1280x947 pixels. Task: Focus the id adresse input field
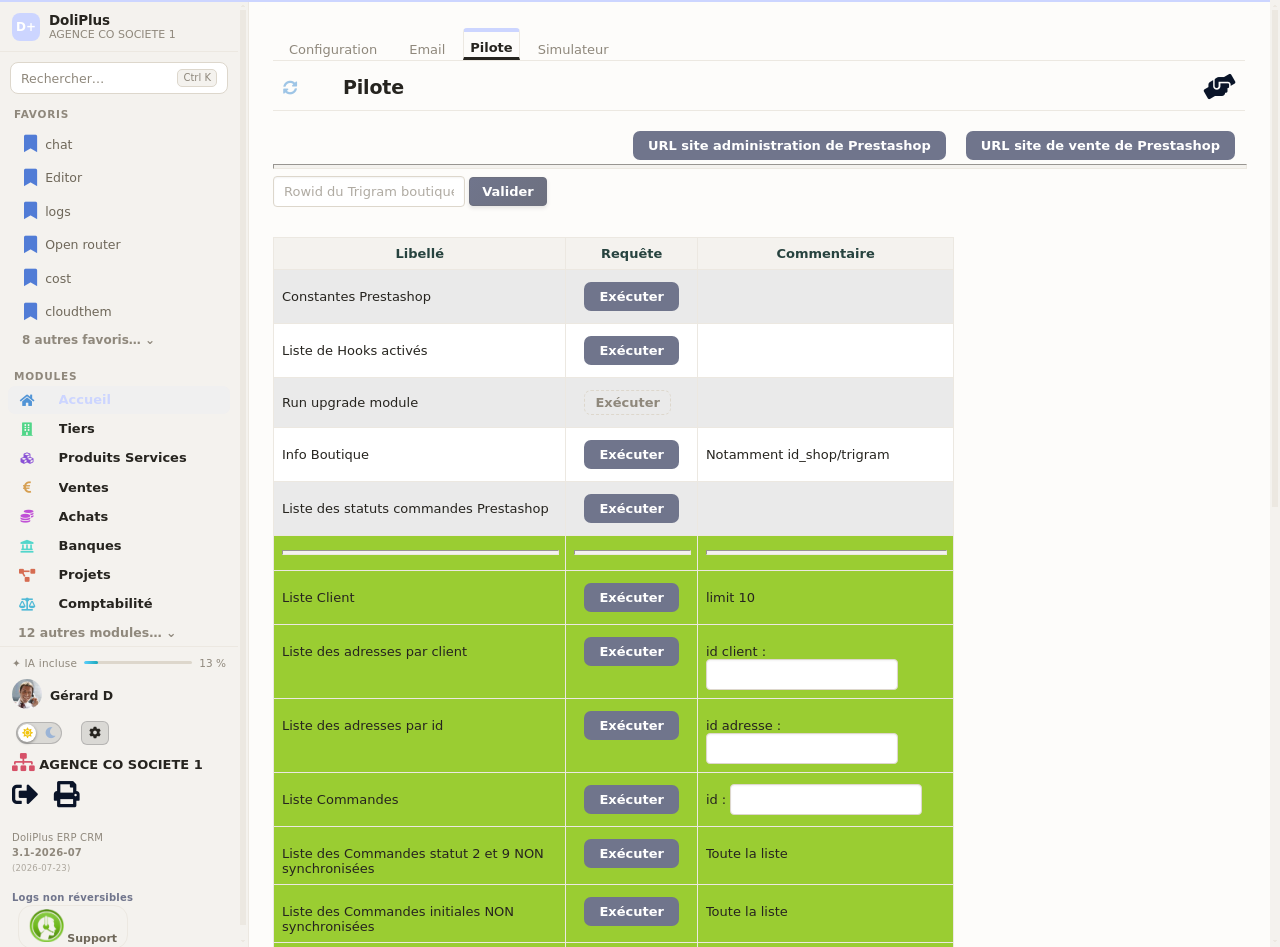click(x=802, y=749)
